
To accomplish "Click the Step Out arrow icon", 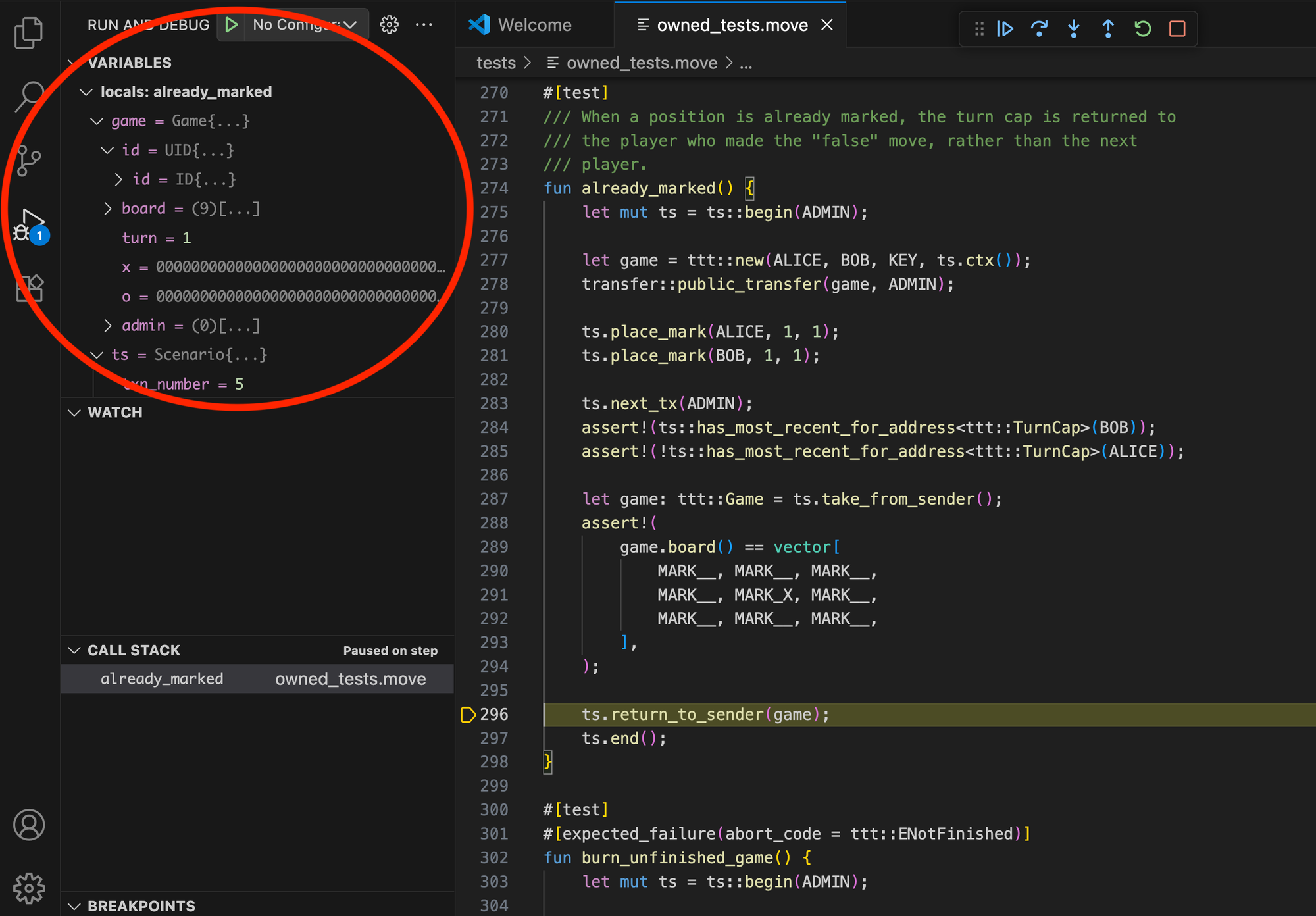I will point(1108,28).
